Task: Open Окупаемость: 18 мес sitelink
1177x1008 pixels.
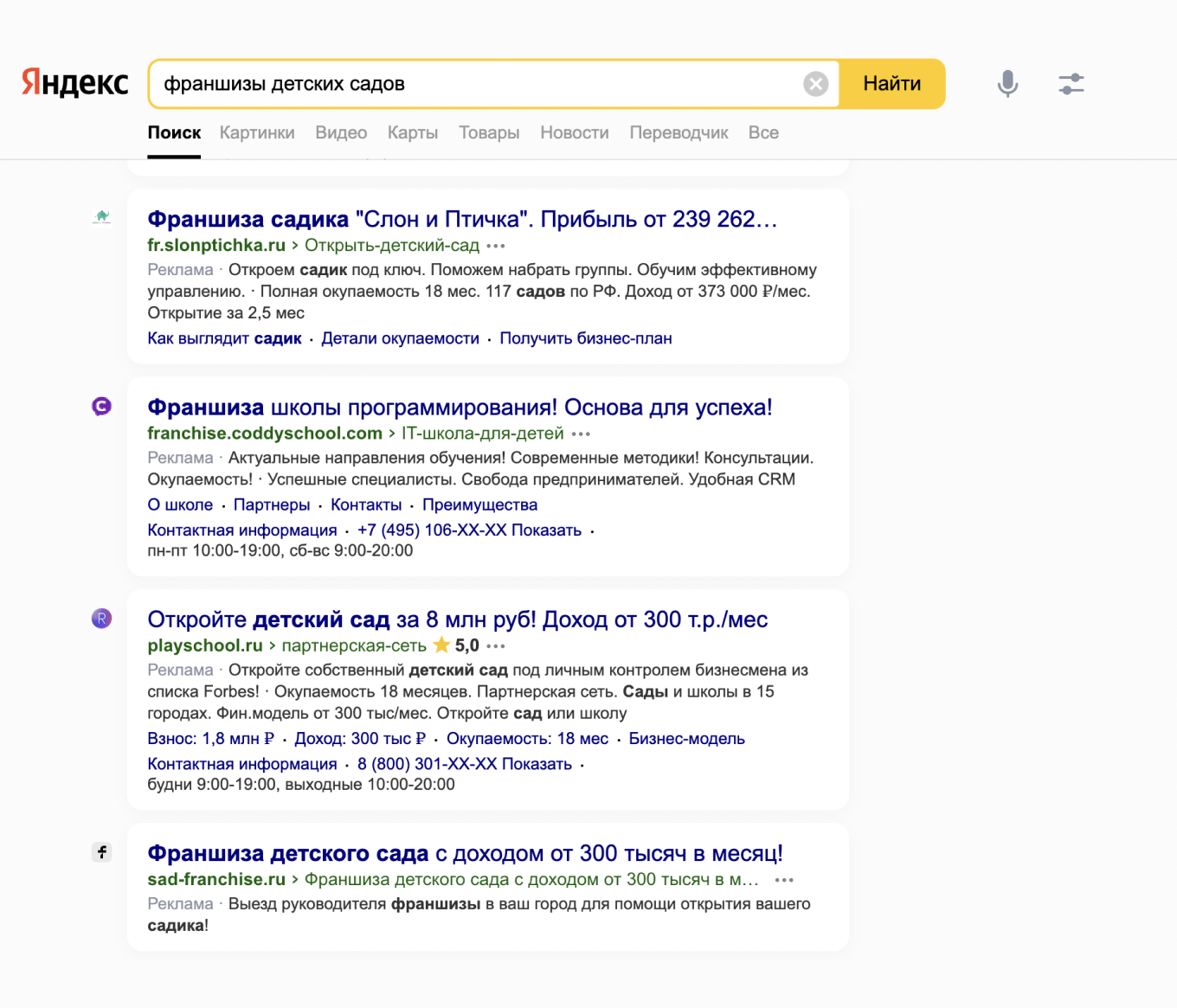Action: tap(527, 738)
